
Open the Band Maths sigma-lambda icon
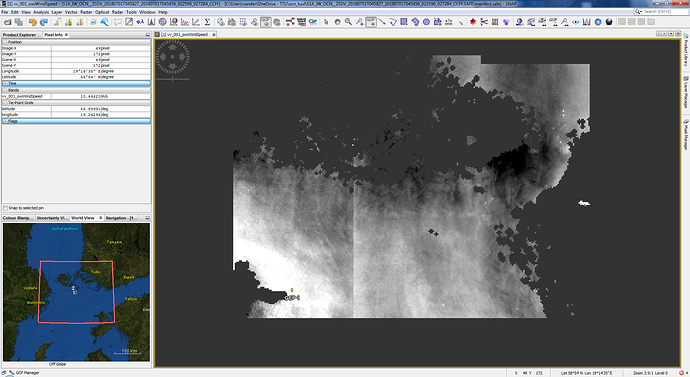click(140, 22)
